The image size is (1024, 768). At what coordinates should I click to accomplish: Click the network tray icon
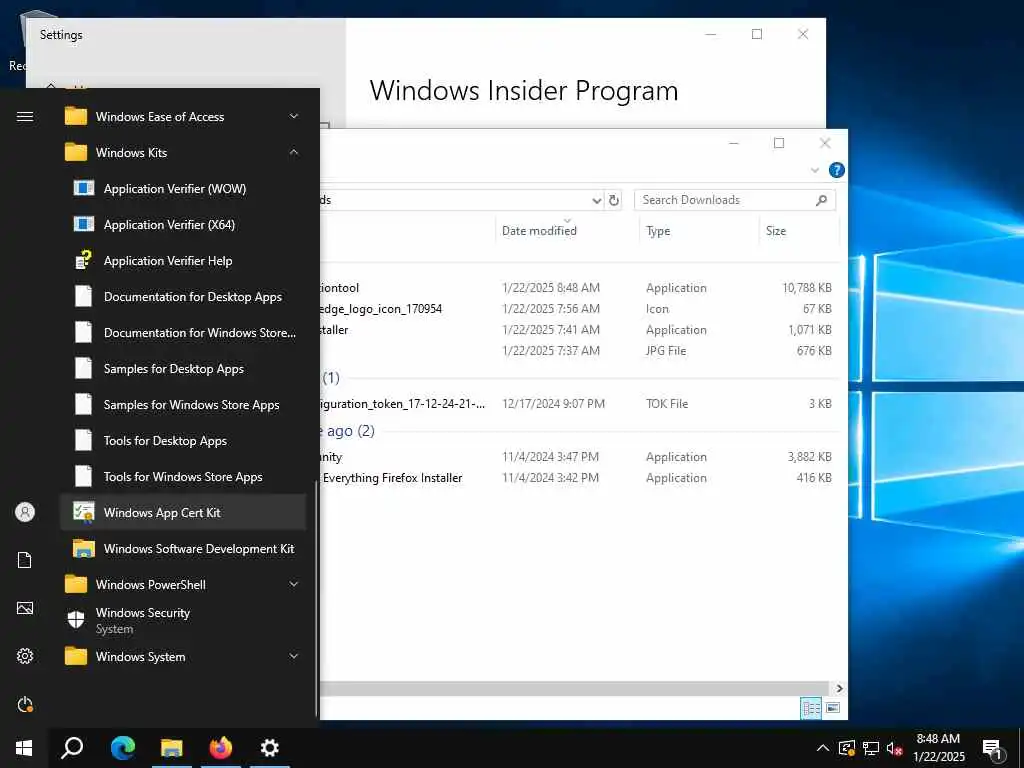click(x=871, y=748)
